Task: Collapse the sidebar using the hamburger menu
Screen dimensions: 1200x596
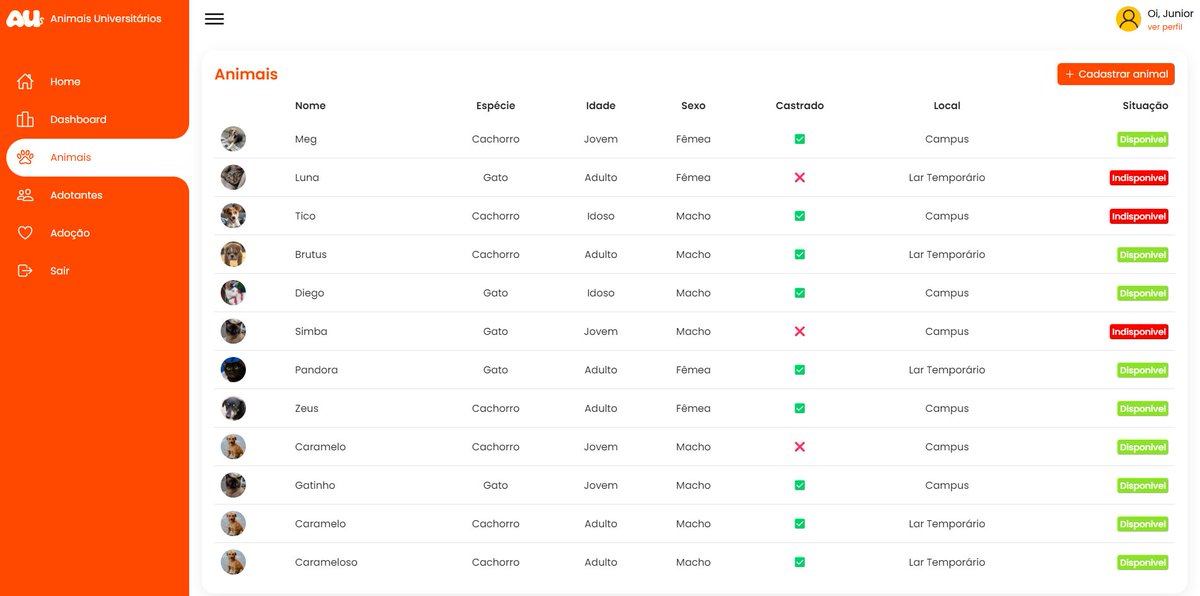Action: click(214, 18)
